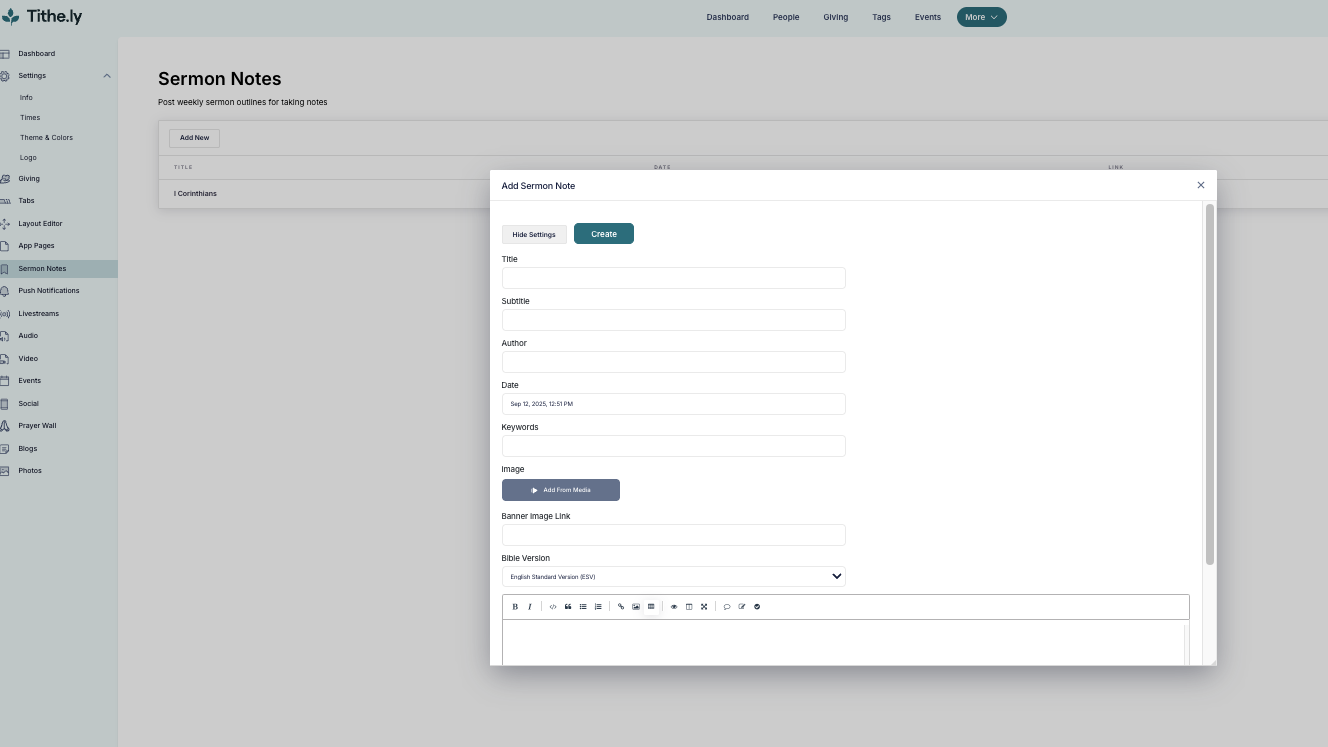Collapse the Settings section chevron
1328x747 pixels.
click(x=107, y=76)
